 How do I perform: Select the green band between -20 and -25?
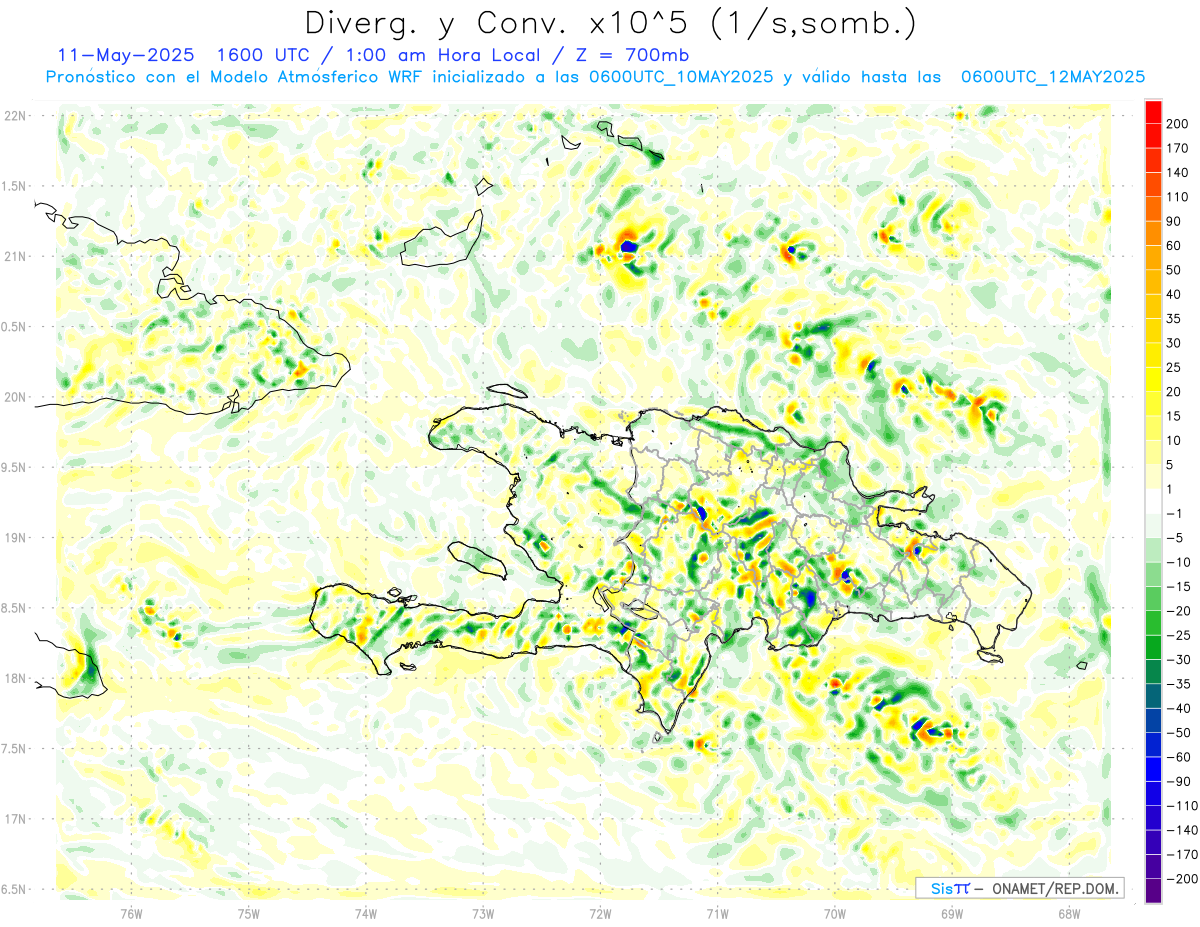pyautogui.click(x=1153, y=623)
